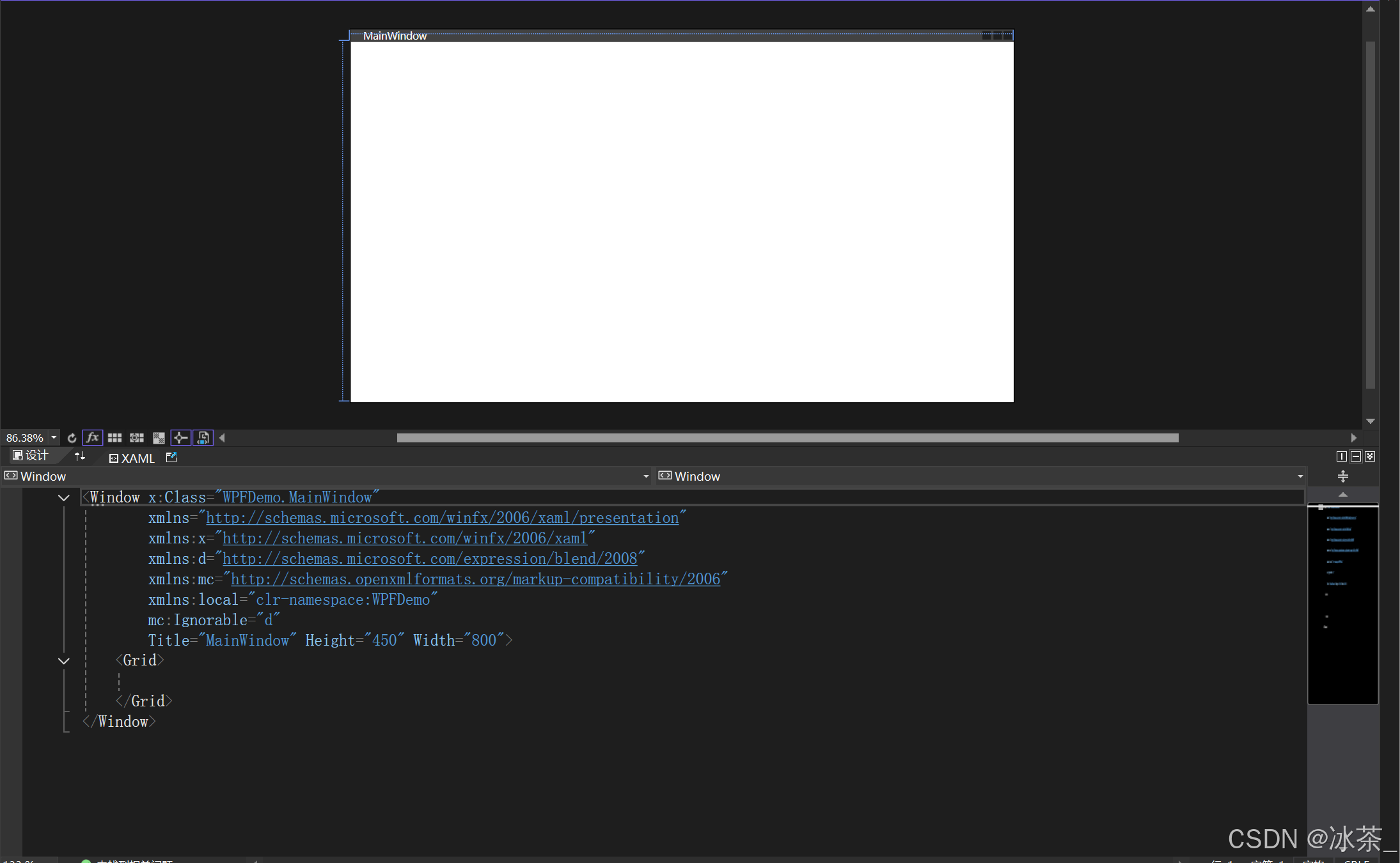This screenshot has height=863, width=1400.
Task: Pop out XAML editor icon
Action: pyautogui.click(x=171, y=457)
